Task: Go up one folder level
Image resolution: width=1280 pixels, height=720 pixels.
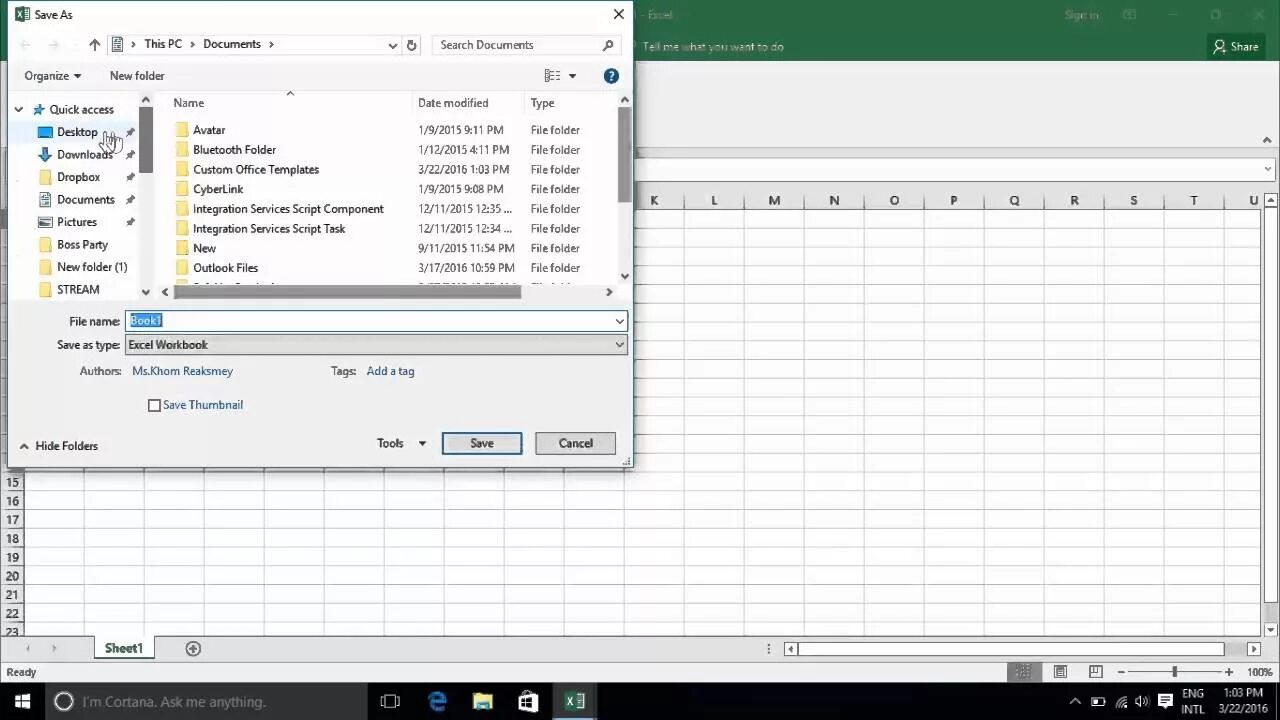Action: (x=94, y=45)
